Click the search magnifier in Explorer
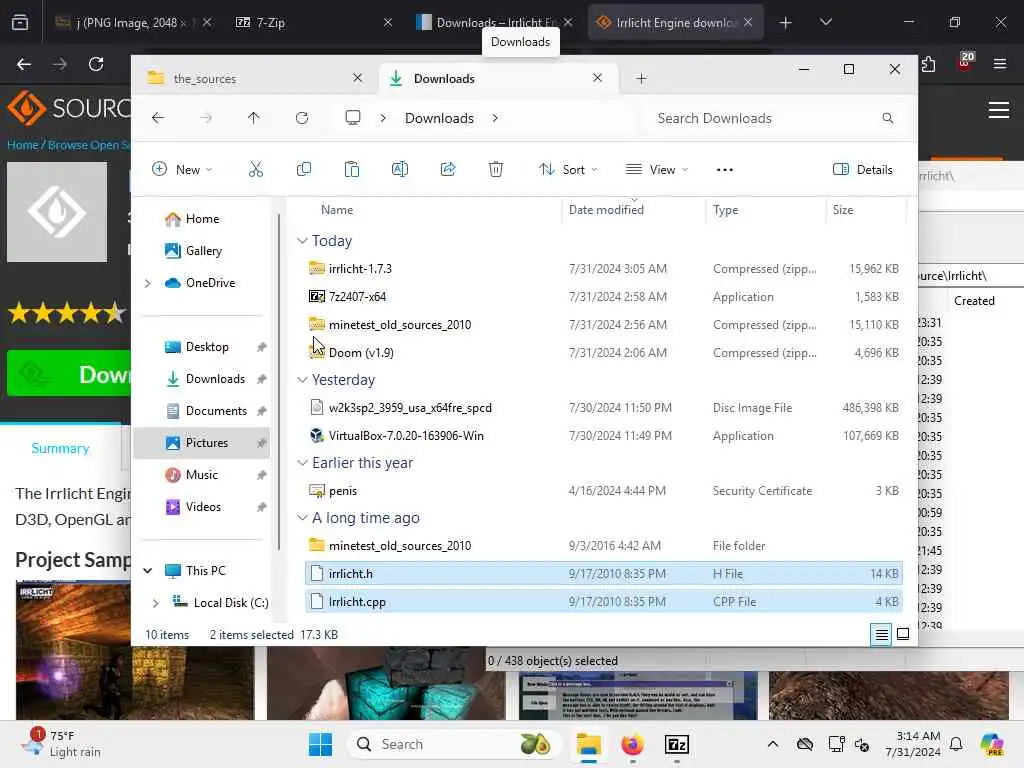Viewport: 1024px width, 768px height. (888, 118)
